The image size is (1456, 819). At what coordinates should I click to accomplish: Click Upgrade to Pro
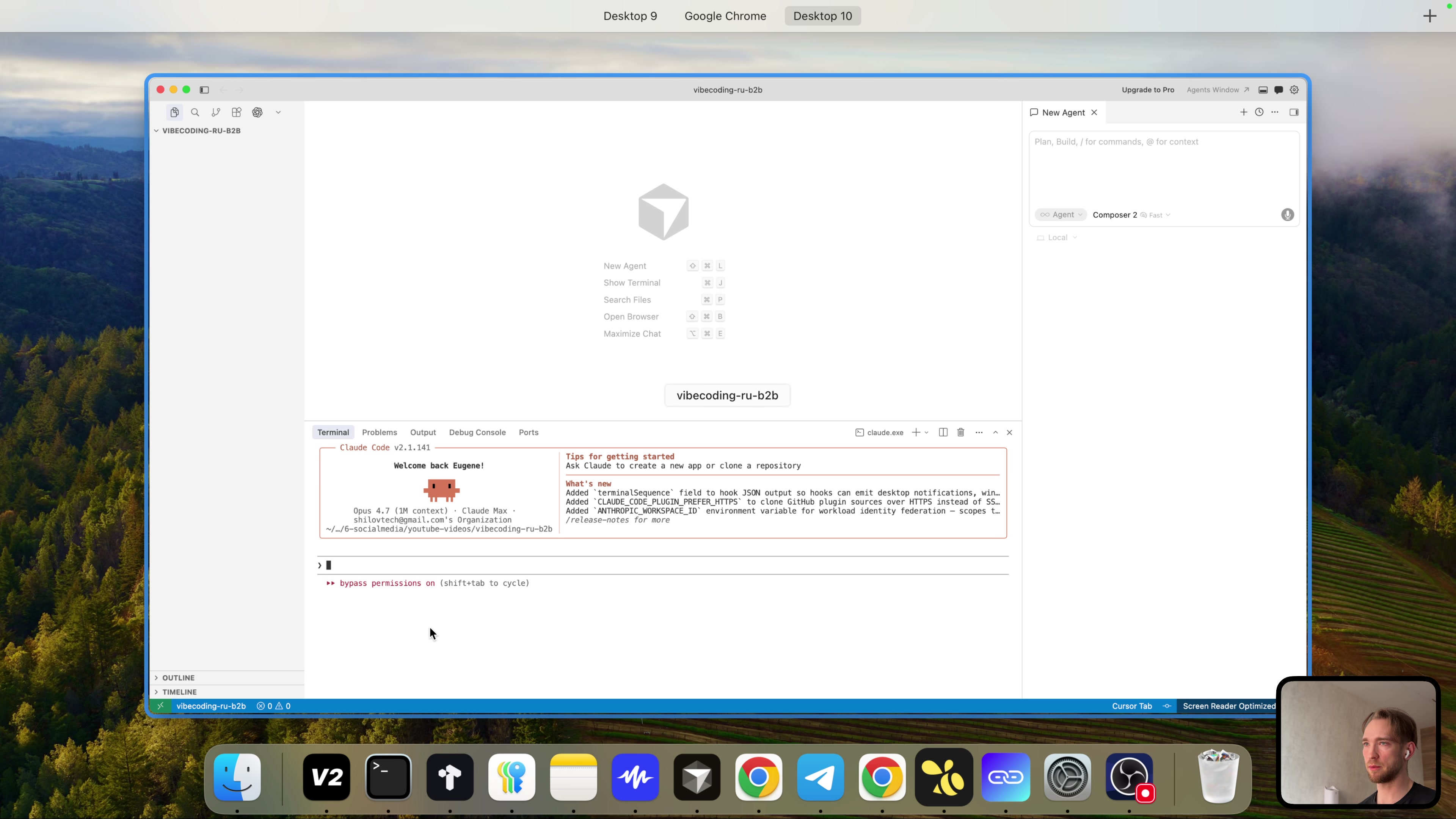coord(1147,90)
